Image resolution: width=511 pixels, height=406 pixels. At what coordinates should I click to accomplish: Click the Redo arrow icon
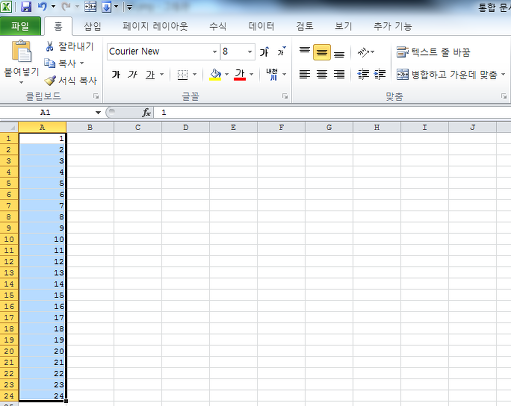[x=66, y=6]
